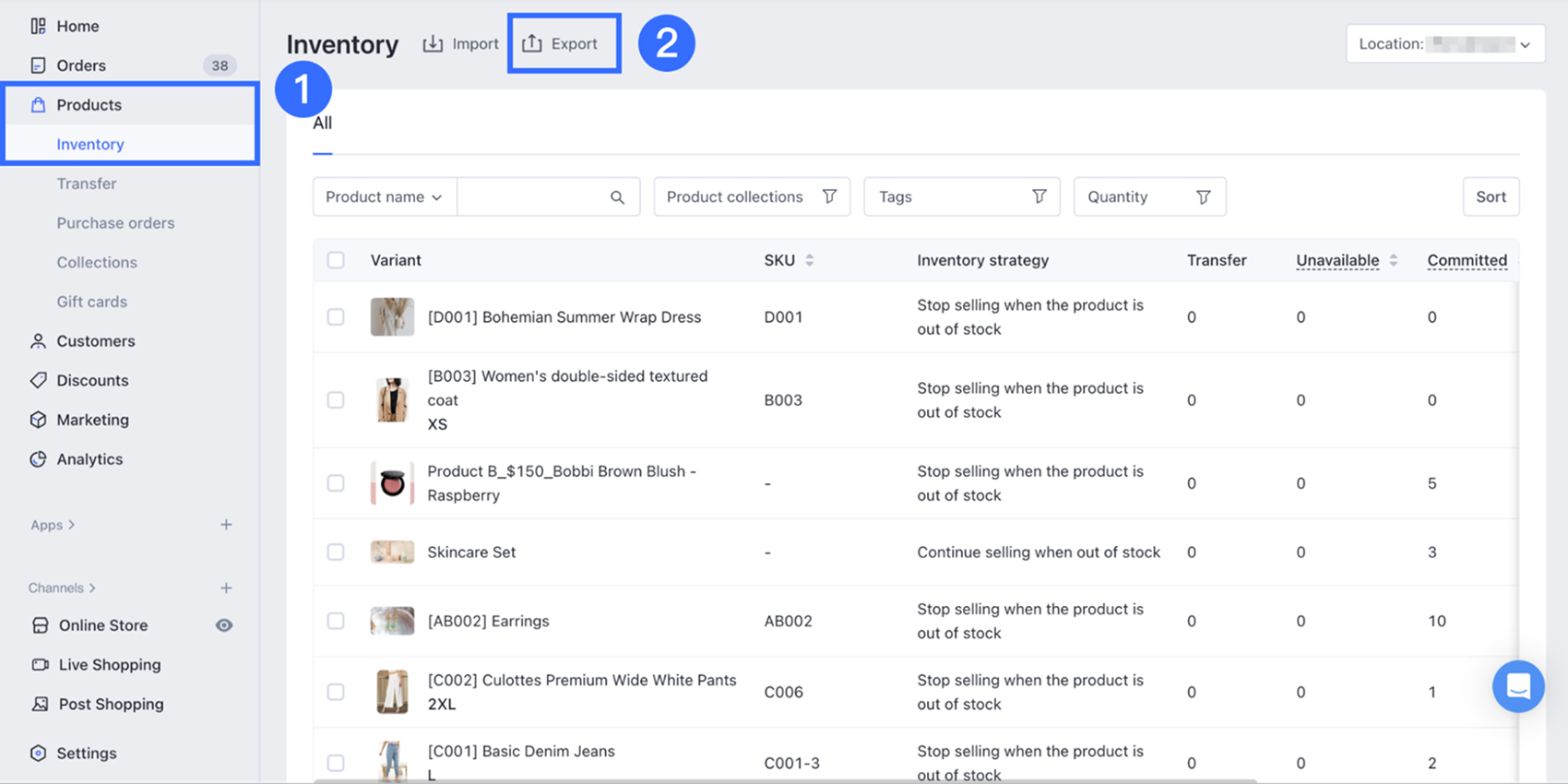Click the search magnifier icon
This screenshot has height=784, width=1568.
[x=617, y=197]
